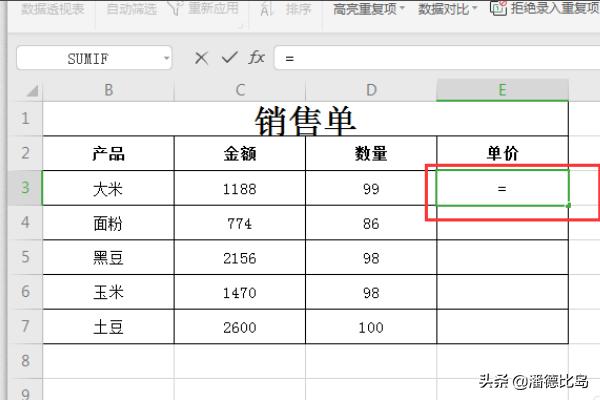Select column C header
Screen dimensions: 600x400
[x=240, y=90]
